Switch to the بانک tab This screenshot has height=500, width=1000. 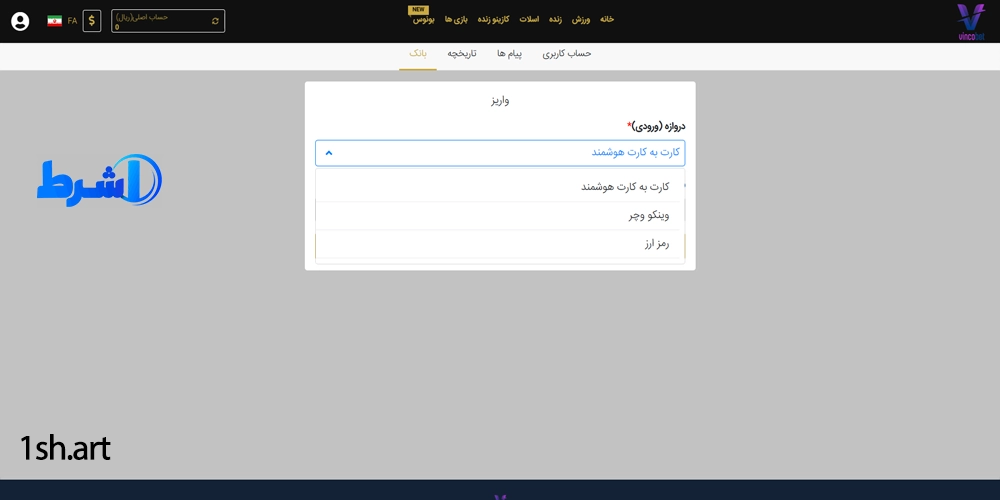[x=418, y=54]
